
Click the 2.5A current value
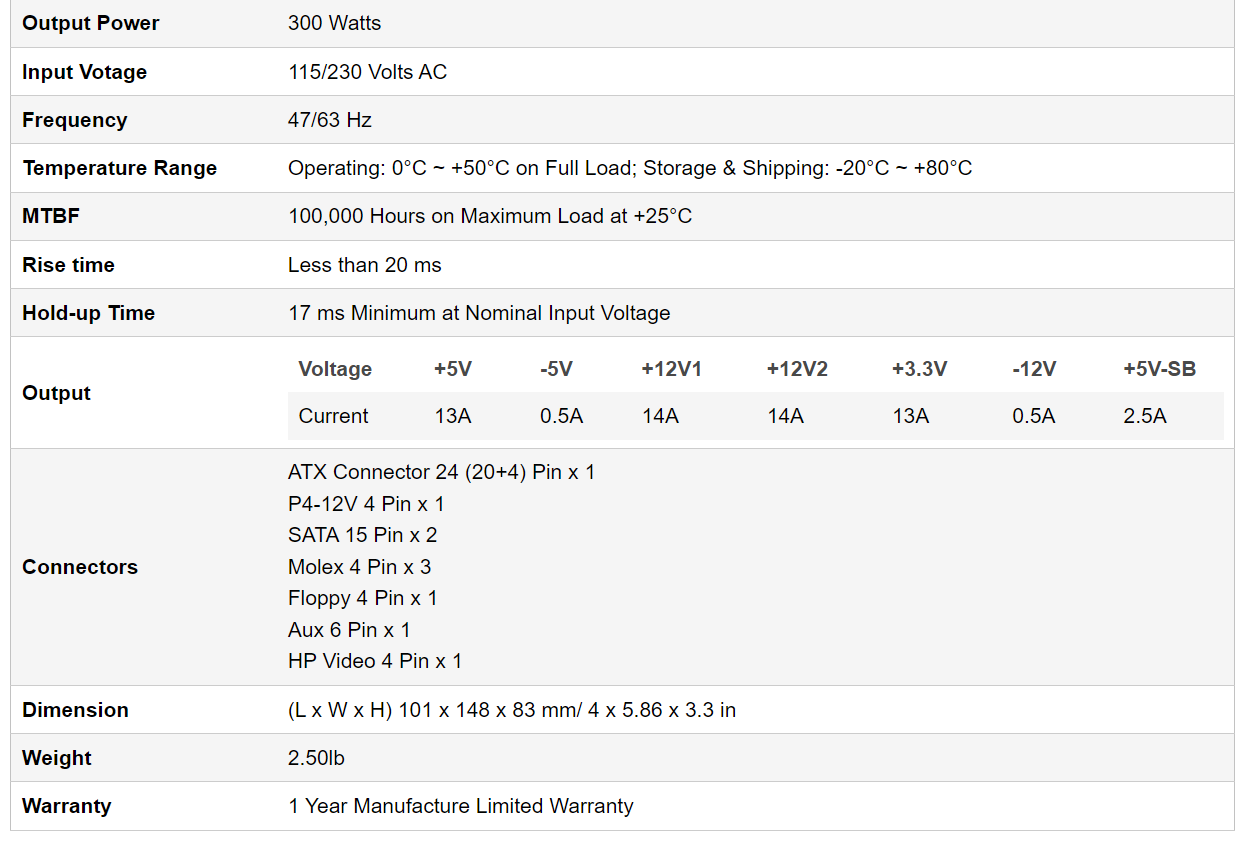[1144, 416]
